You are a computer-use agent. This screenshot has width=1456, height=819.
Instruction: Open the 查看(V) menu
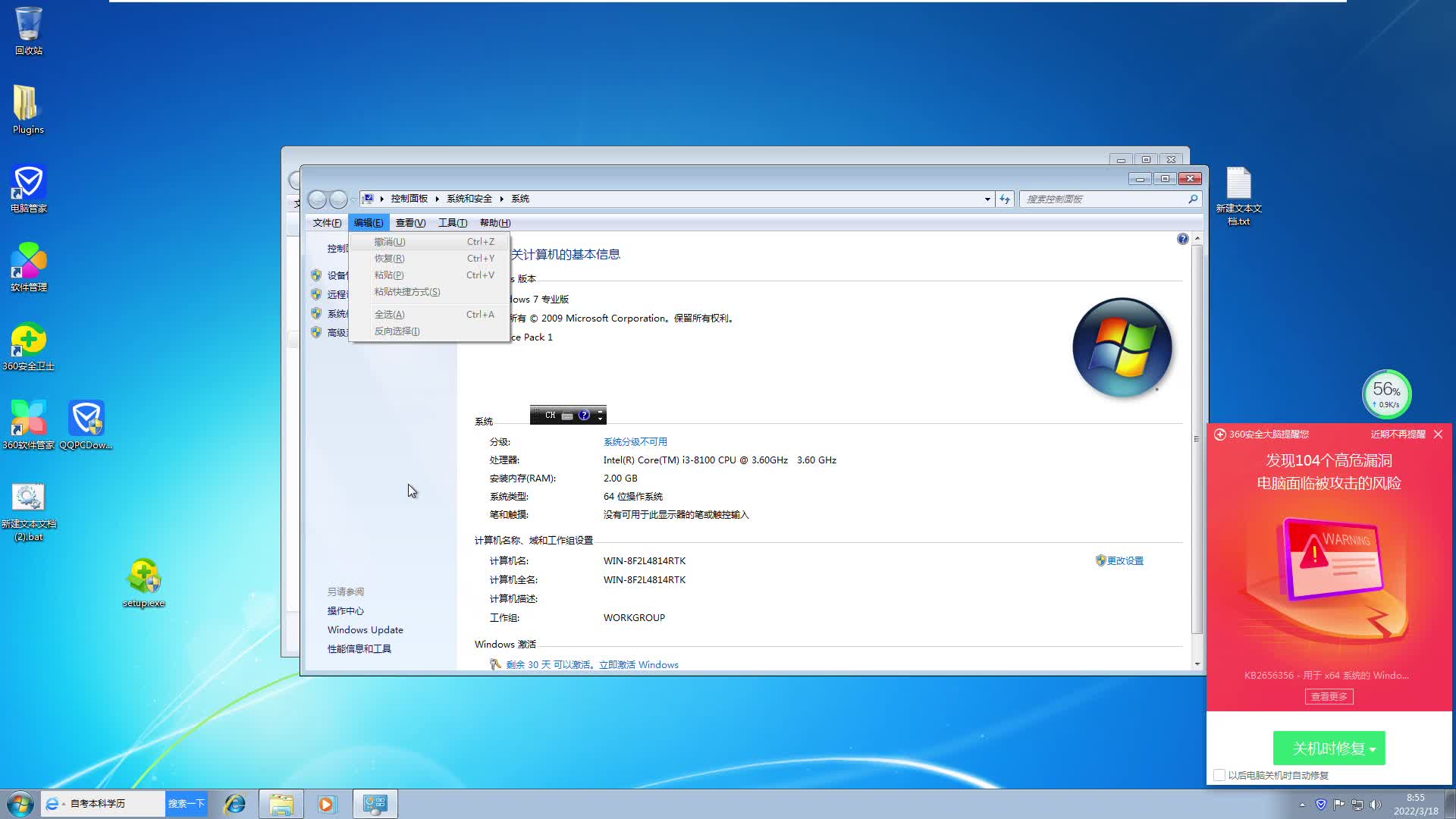[410, 222]
